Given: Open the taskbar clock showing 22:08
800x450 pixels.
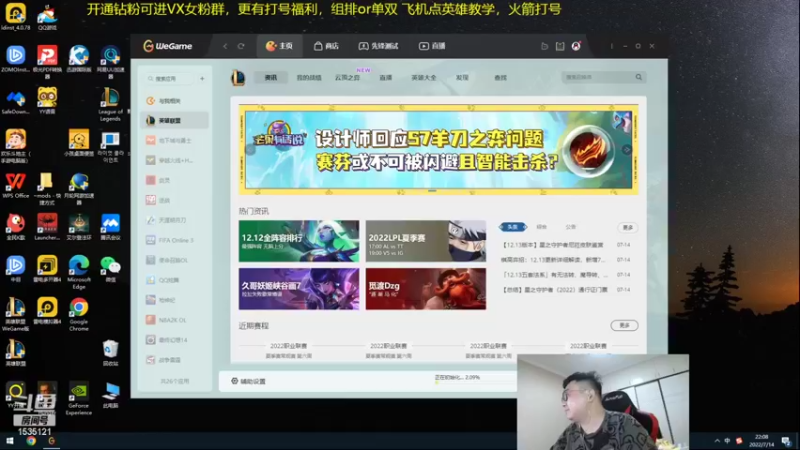Looking at the screenshot, I should coord(761,441).
